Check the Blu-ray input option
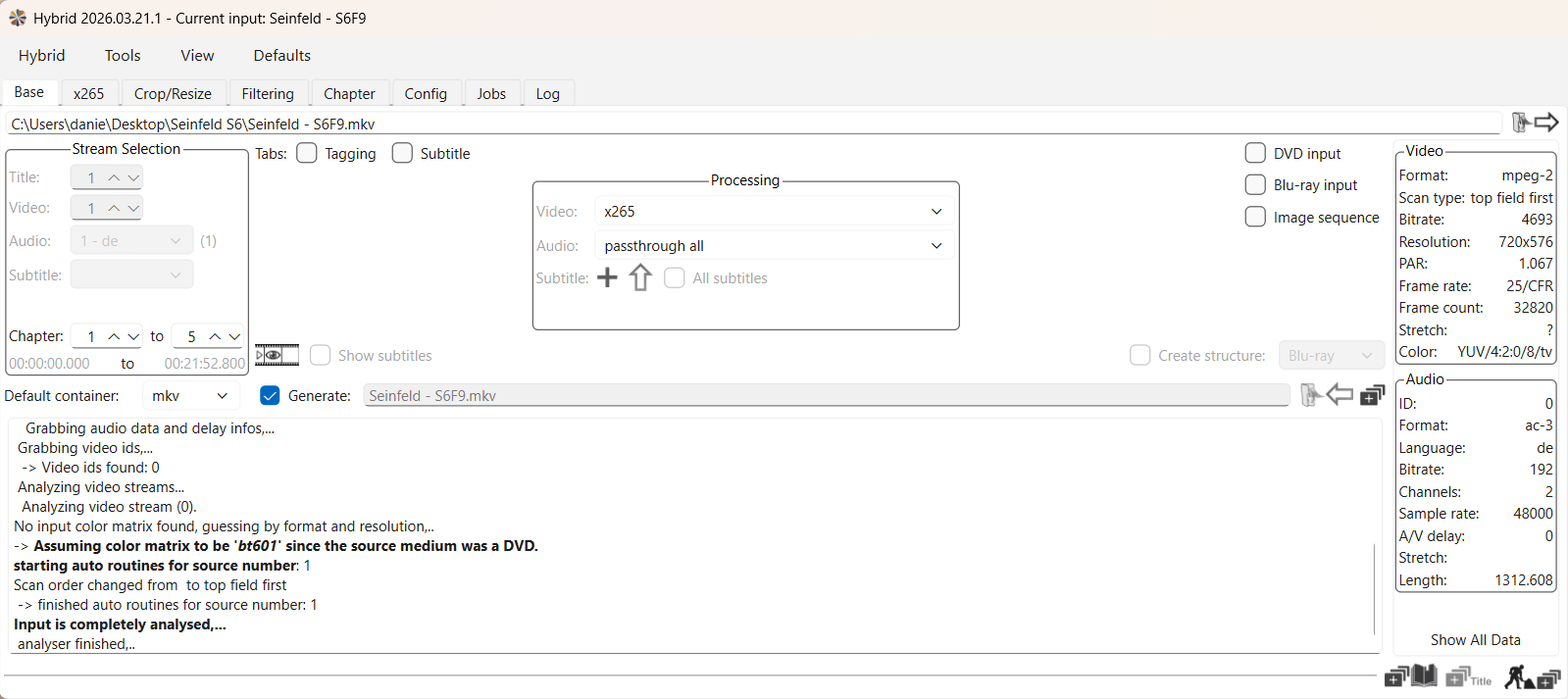 coord(1255,184)
